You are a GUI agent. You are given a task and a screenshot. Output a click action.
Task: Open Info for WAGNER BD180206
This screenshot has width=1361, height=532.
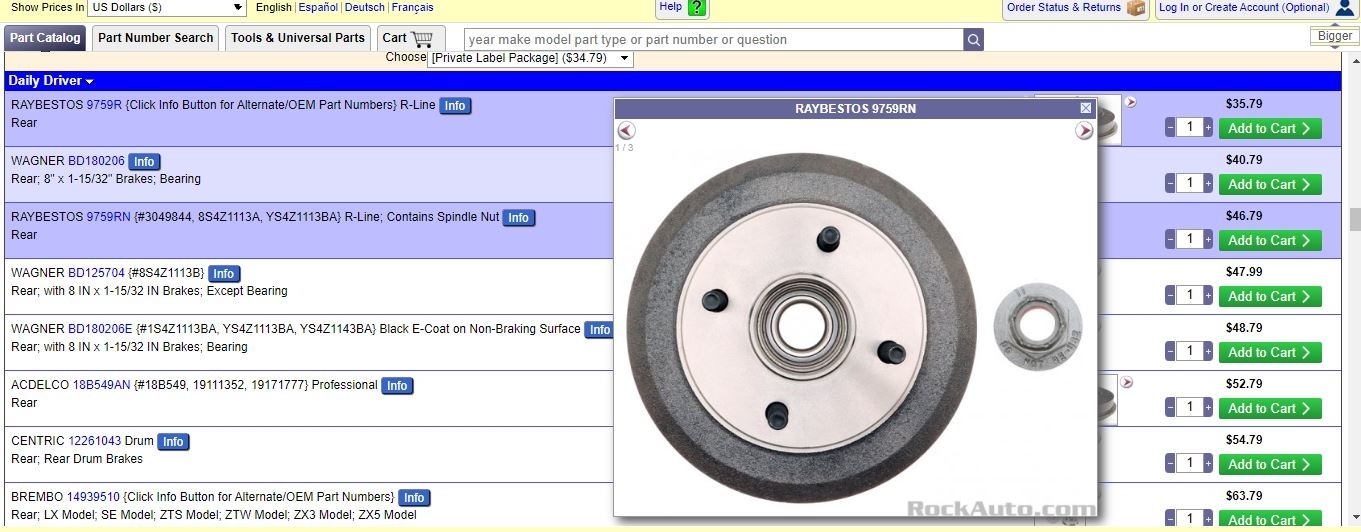click(144, 162)
